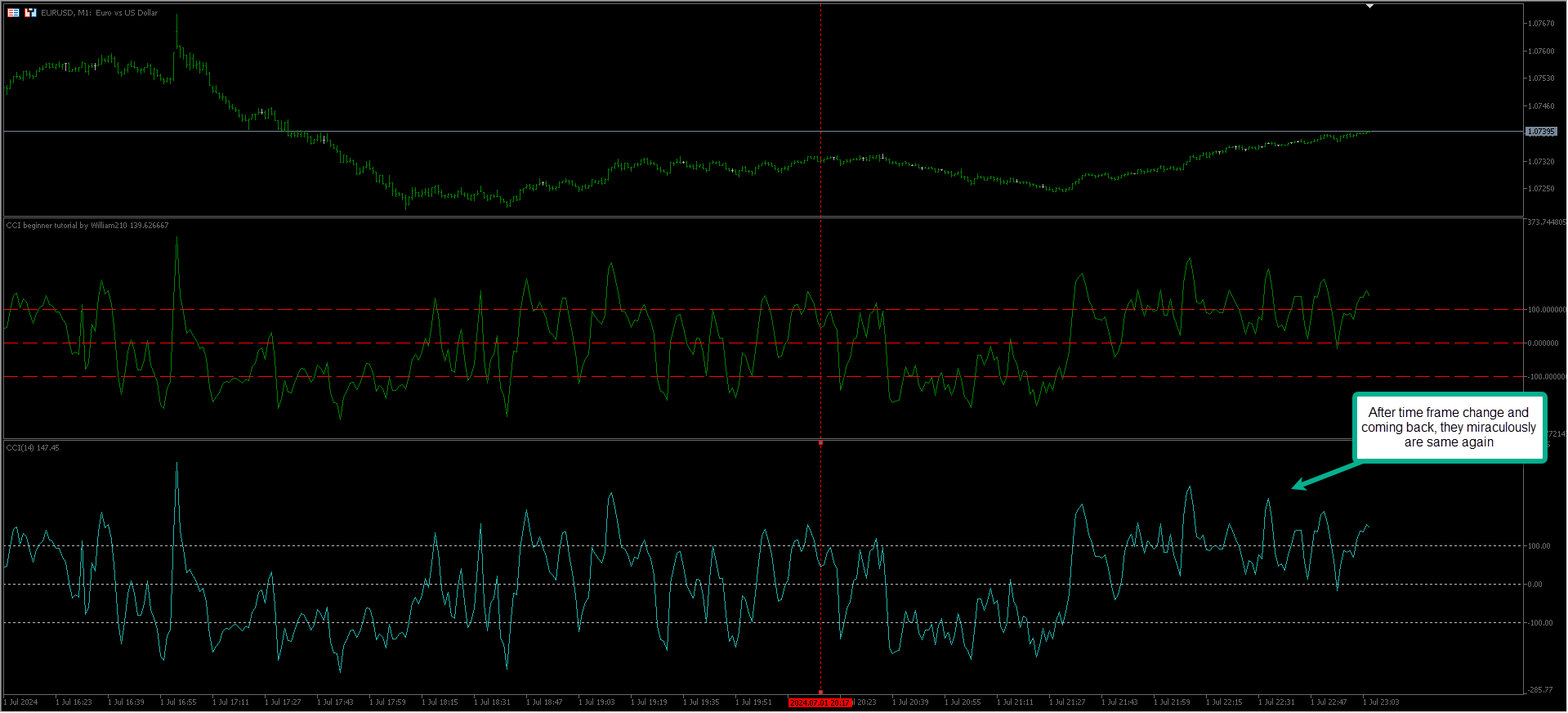Click the 1 Jul 2024 time axis label
Screen dimensions: 1568x713
click(21, 702)
